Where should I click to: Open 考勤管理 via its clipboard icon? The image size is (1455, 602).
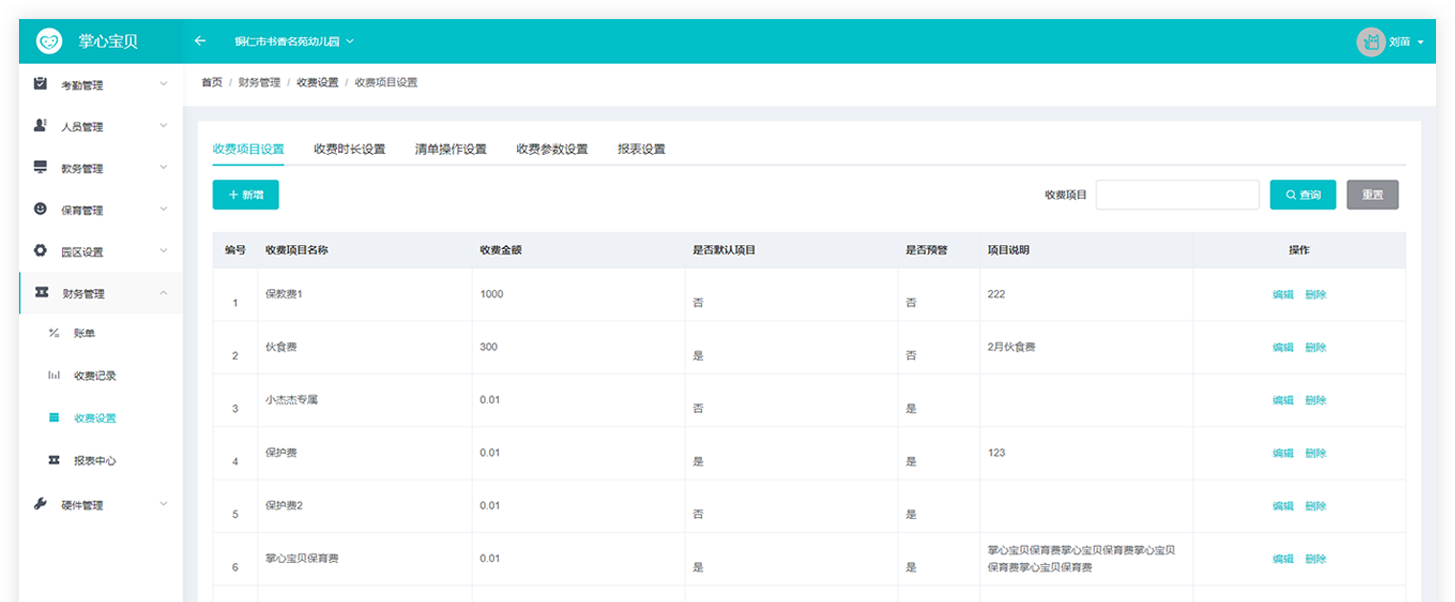click(40, 84)
